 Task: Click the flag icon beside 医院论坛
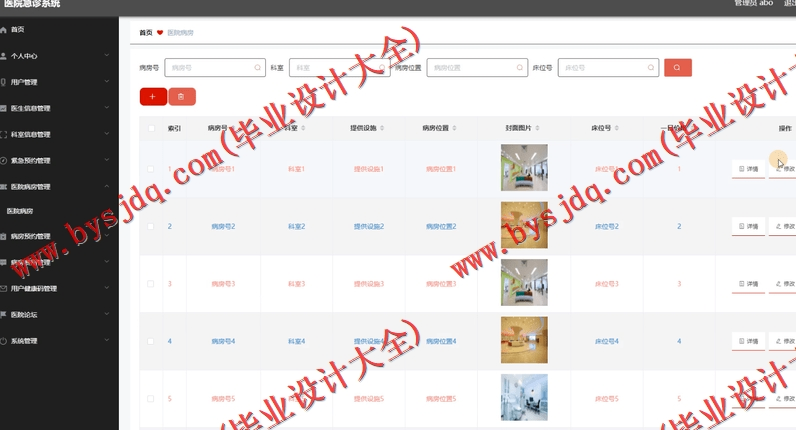tap(4, 315)
